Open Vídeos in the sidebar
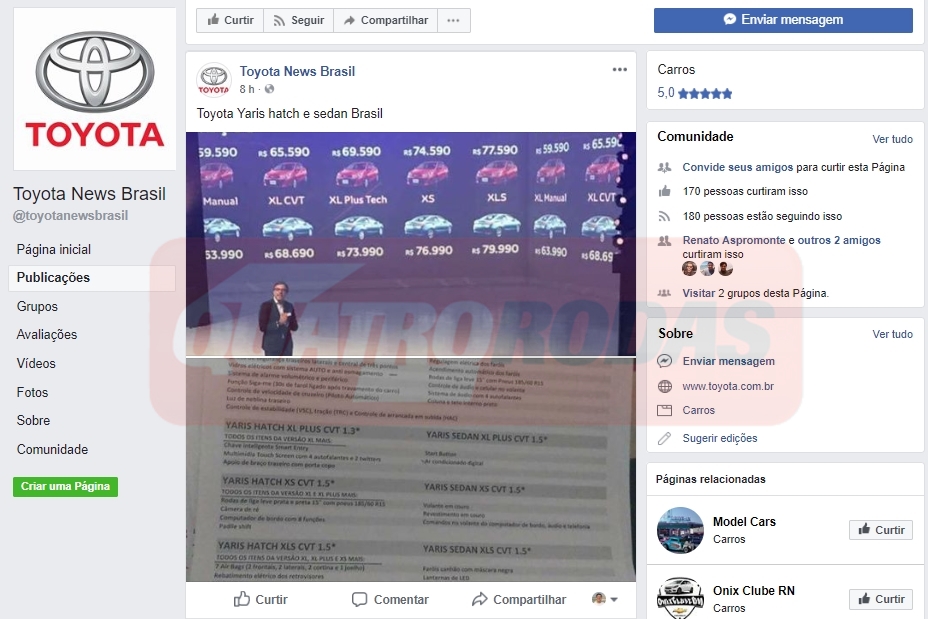 tap(36, 363)
